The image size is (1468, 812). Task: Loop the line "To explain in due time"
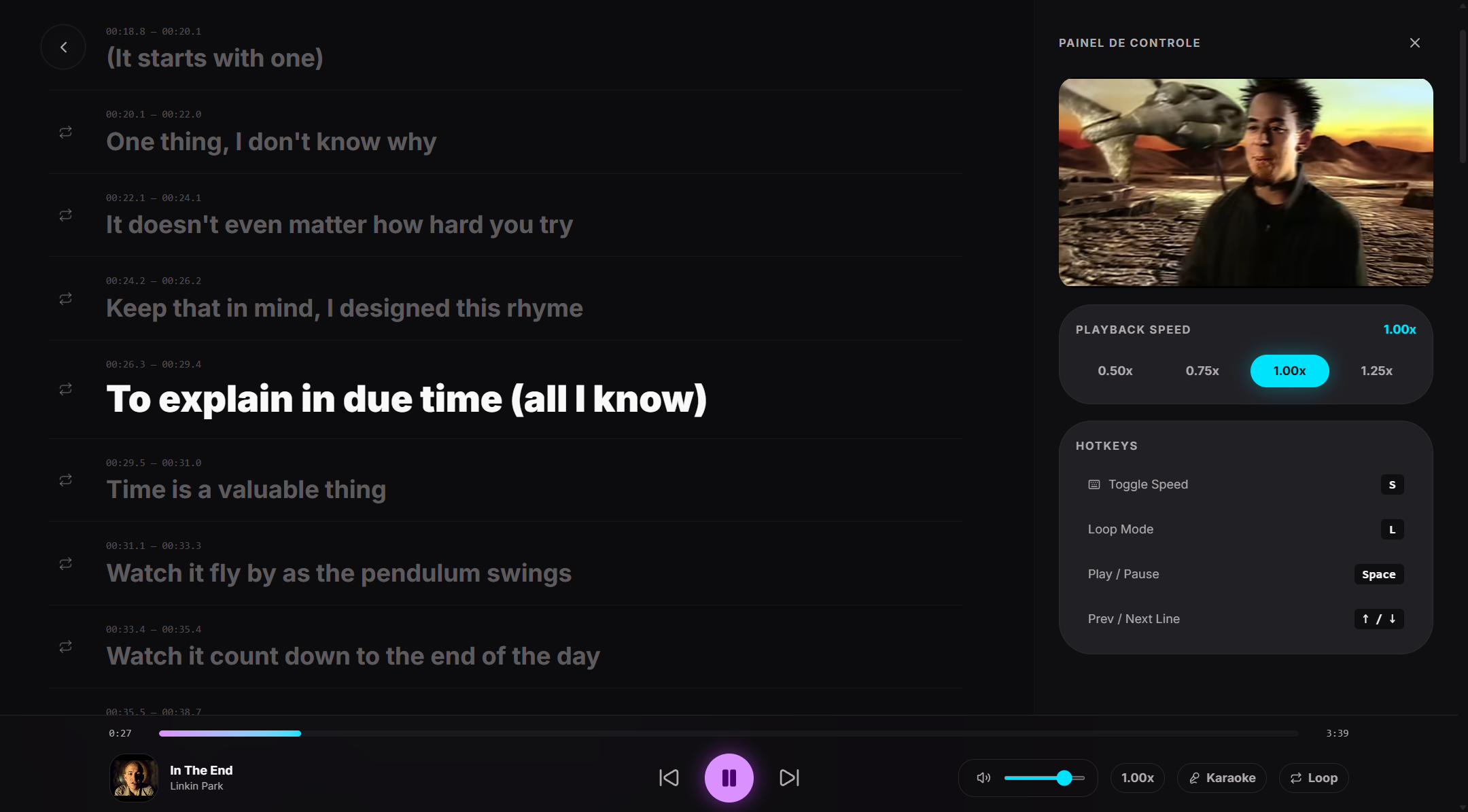[65, 389]
